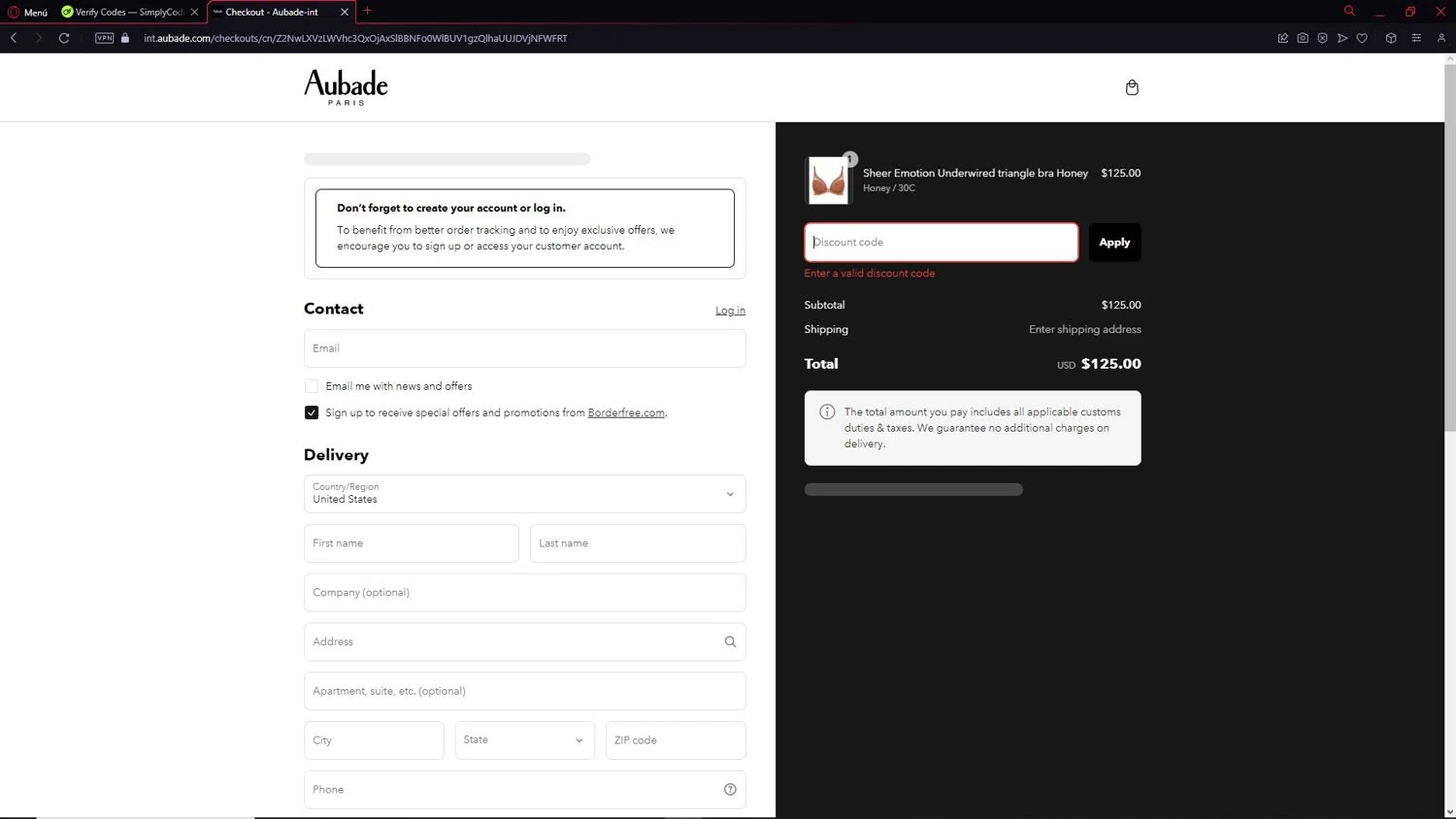Click the Phone field

point(524,790)
